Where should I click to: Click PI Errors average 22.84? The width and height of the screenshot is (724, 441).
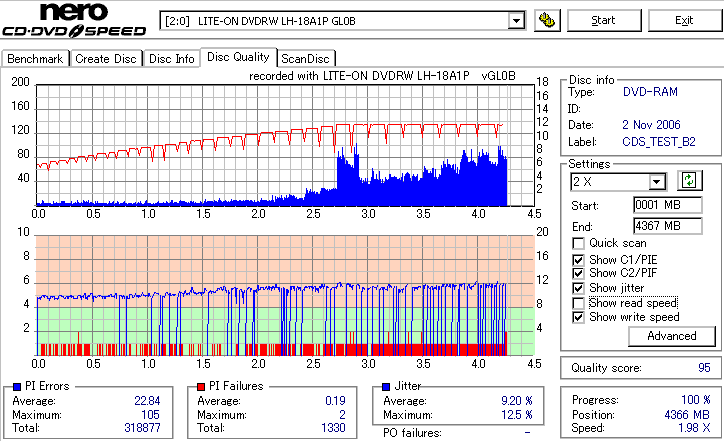click(147, 401)
